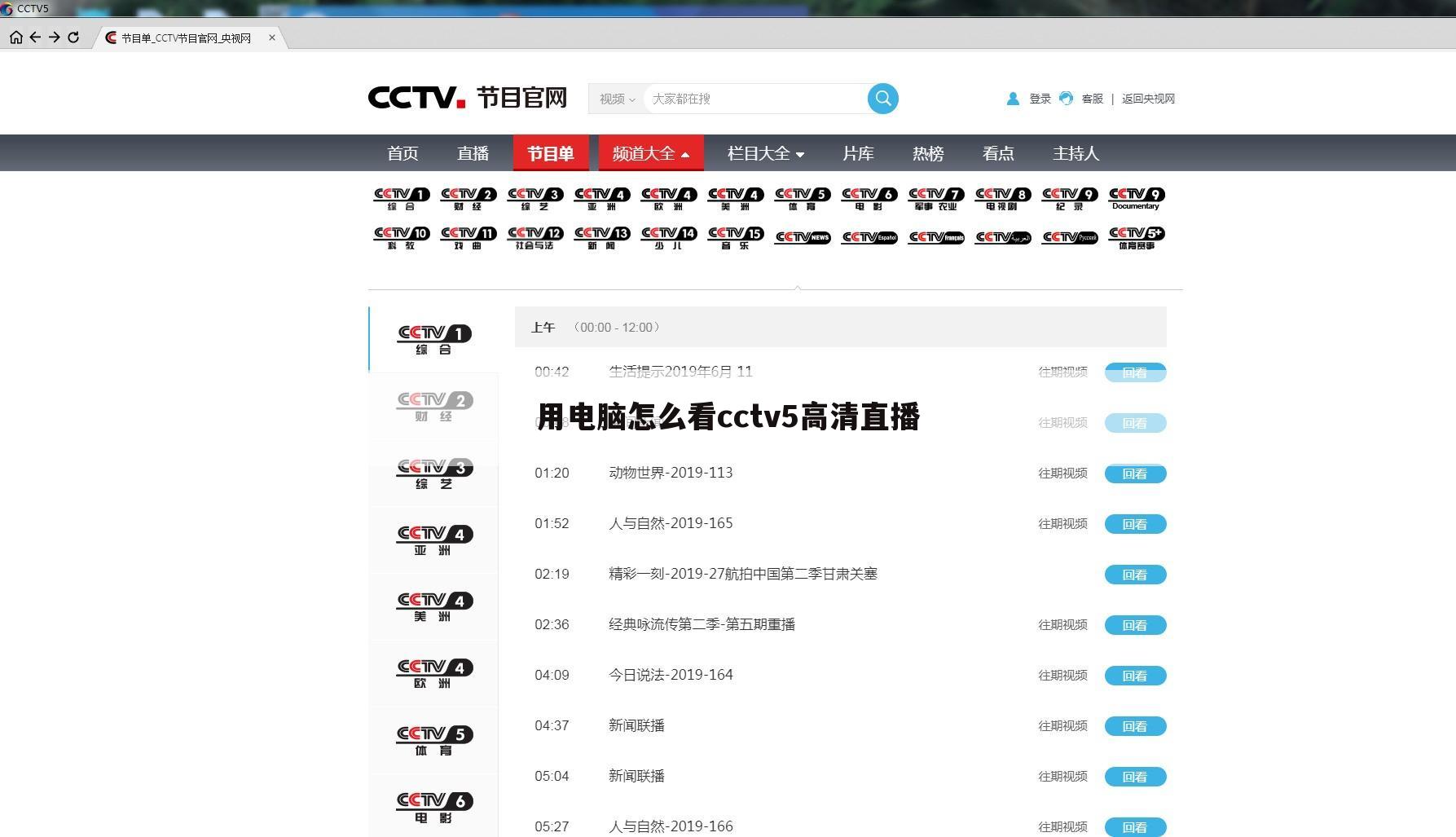Go to 首页 in the navigation bar
This screenshot has width=1456, height=837.
(x=402, y=153)
